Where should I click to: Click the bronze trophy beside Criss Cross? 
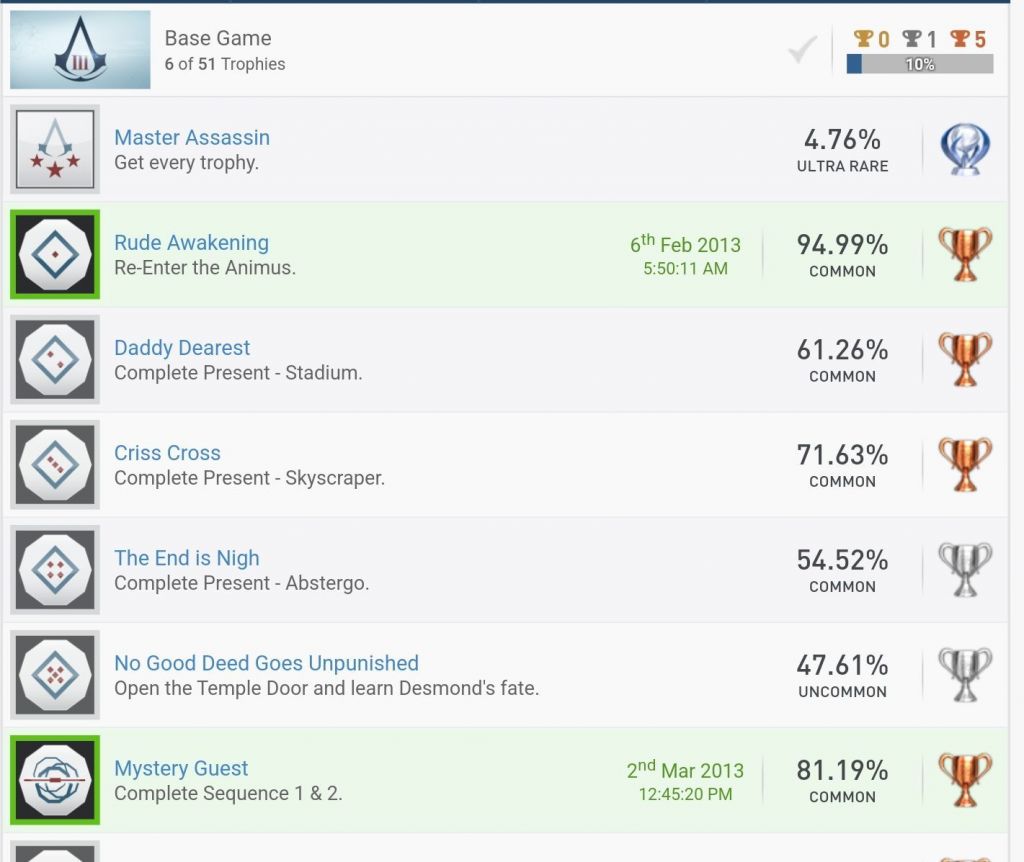click(x=964, y=465)
